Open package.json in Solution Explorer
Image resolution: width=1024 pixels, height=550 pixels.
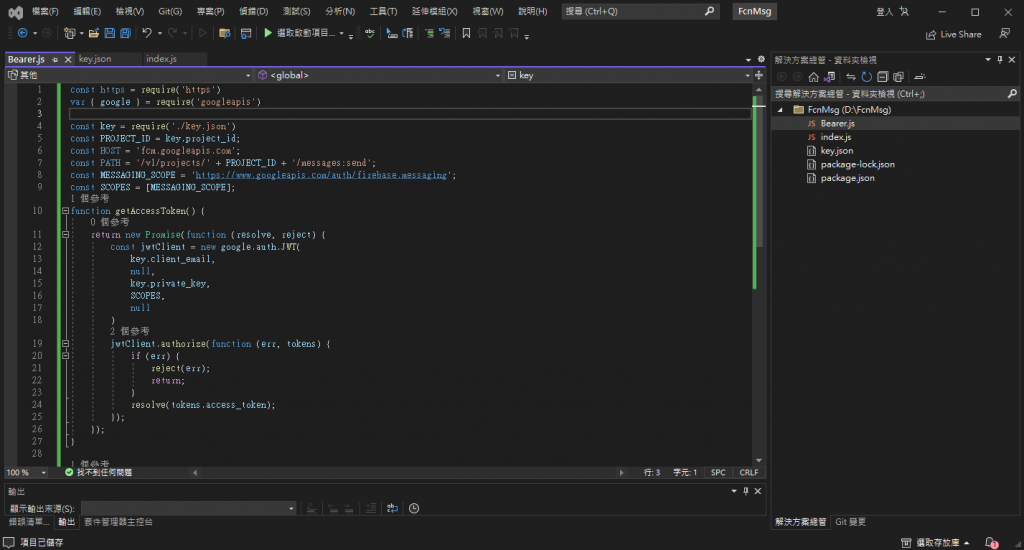pos(847,178)
